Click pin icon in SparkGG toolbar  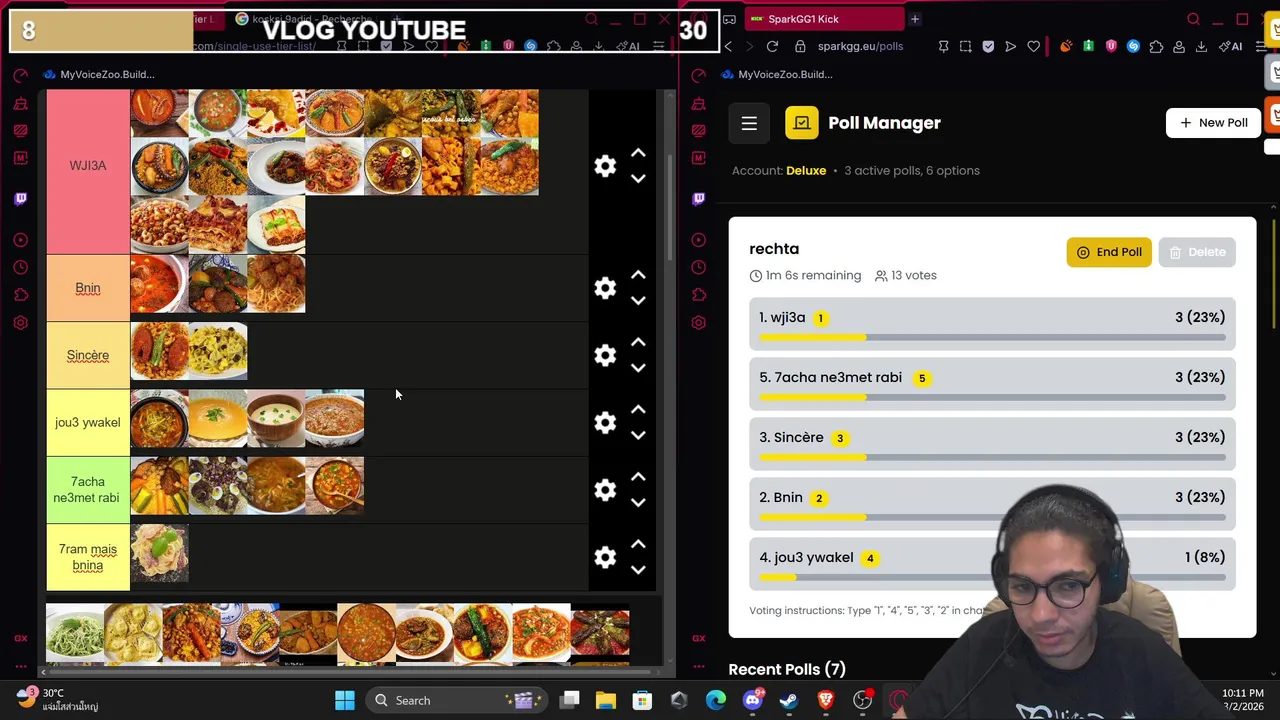943,46
